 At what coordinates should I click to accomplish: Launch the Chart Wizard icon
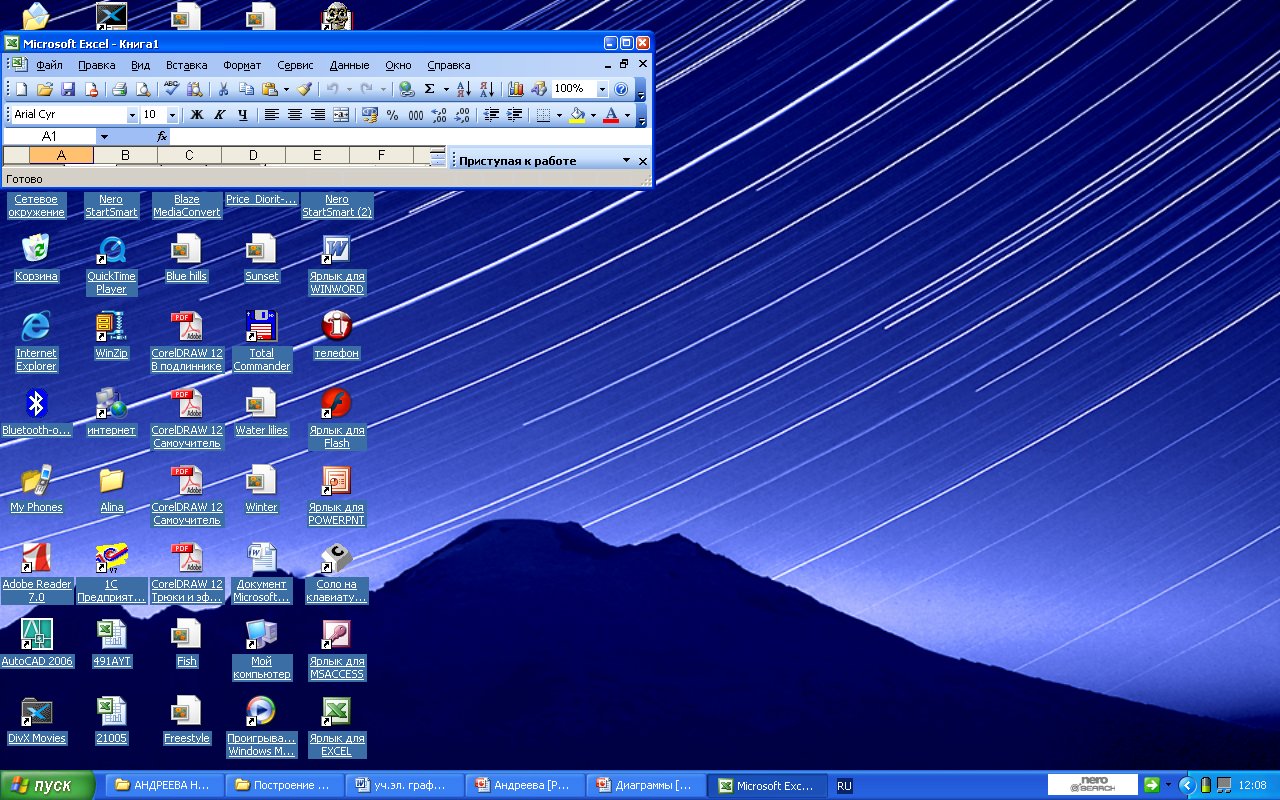click(516, 89)
